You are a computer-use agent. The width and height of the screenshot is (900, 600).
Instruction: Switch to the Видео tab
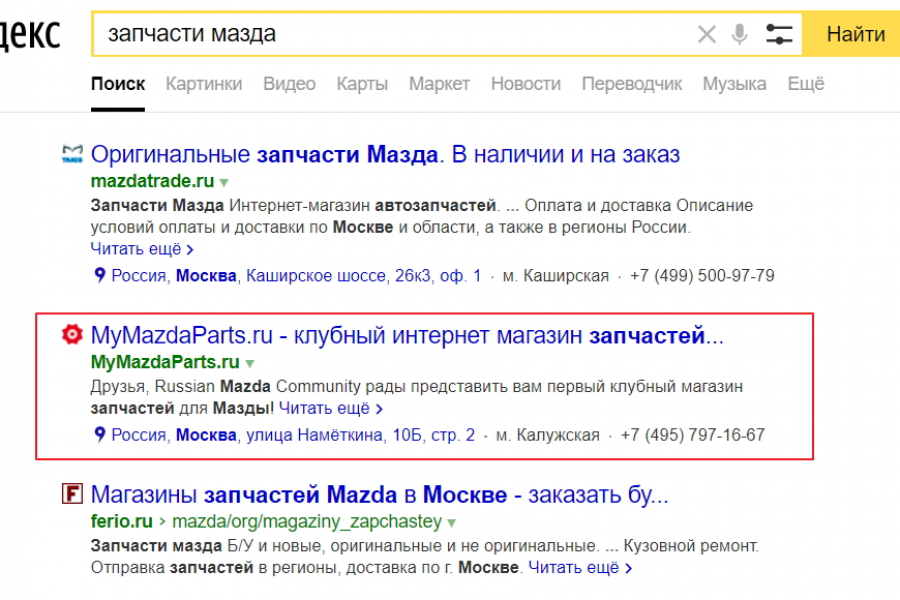click(x=289, y=84)
